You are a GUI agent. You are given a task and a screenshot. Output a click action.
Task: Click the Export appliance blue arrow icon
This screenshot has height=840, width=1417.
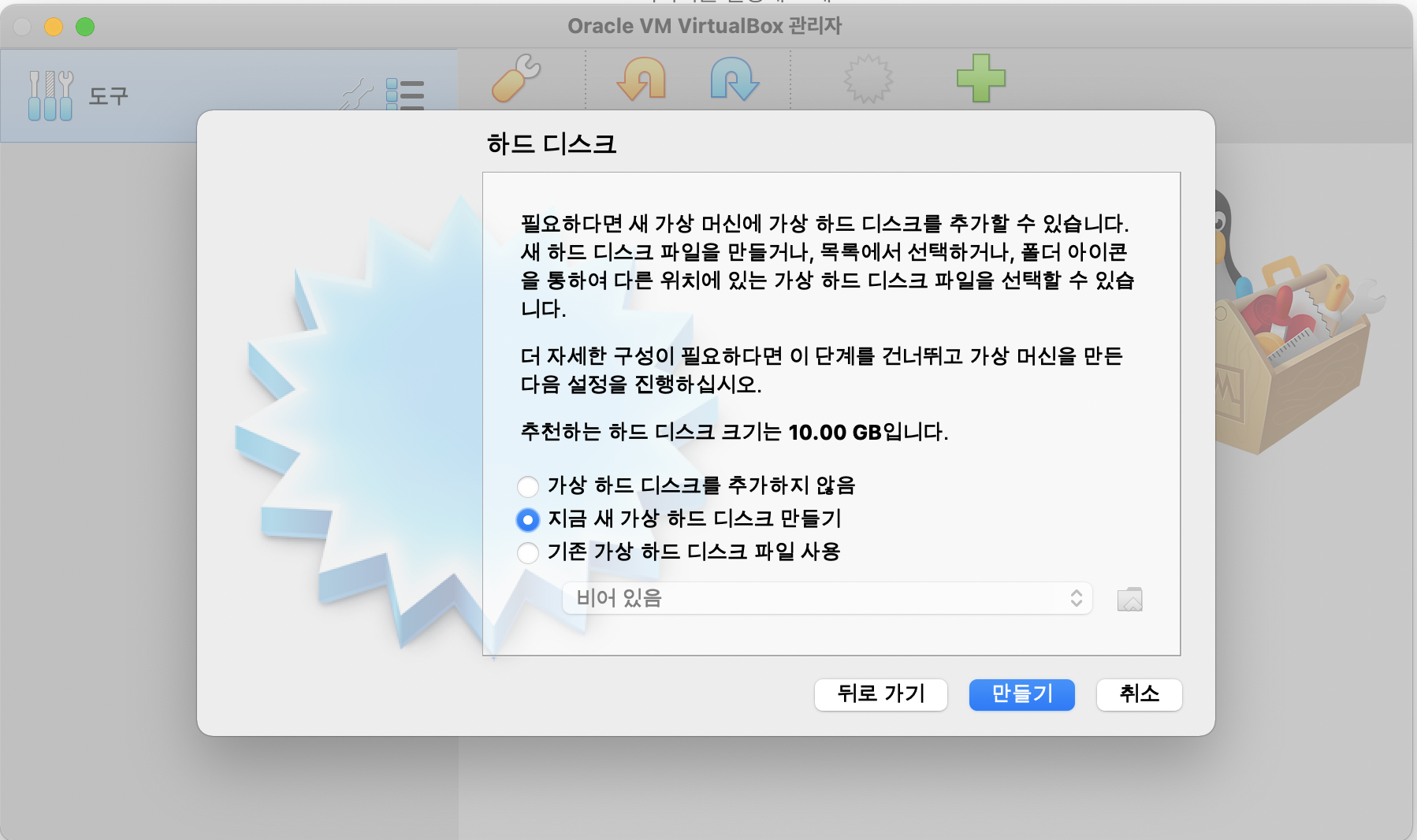point(735,78)
